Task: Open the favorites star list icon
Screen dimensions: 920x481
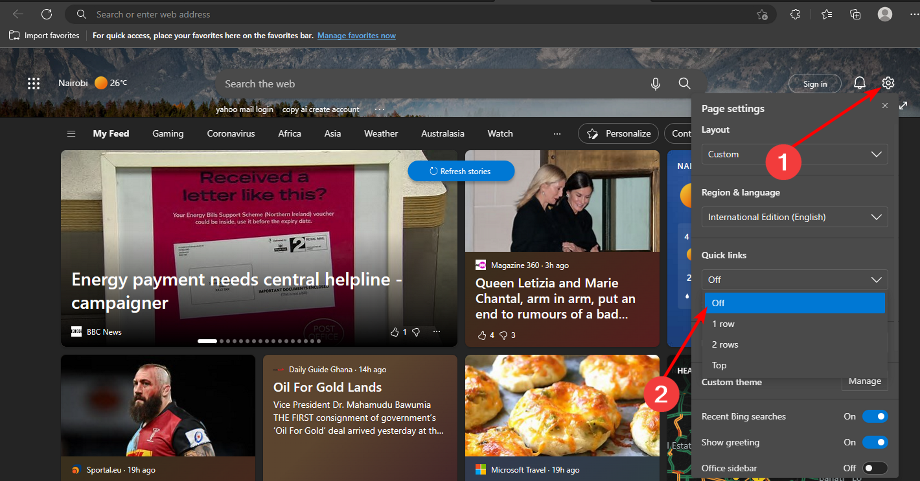Action: tap(827, 15)
